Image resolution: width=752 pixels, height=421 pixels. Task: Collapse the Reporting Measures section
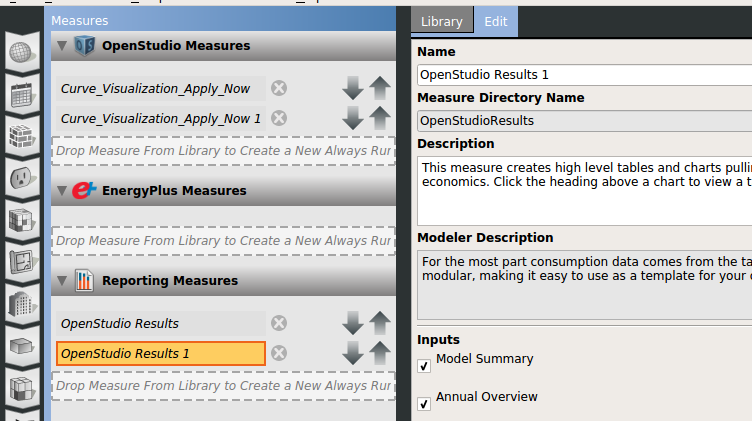pos(62,281)
